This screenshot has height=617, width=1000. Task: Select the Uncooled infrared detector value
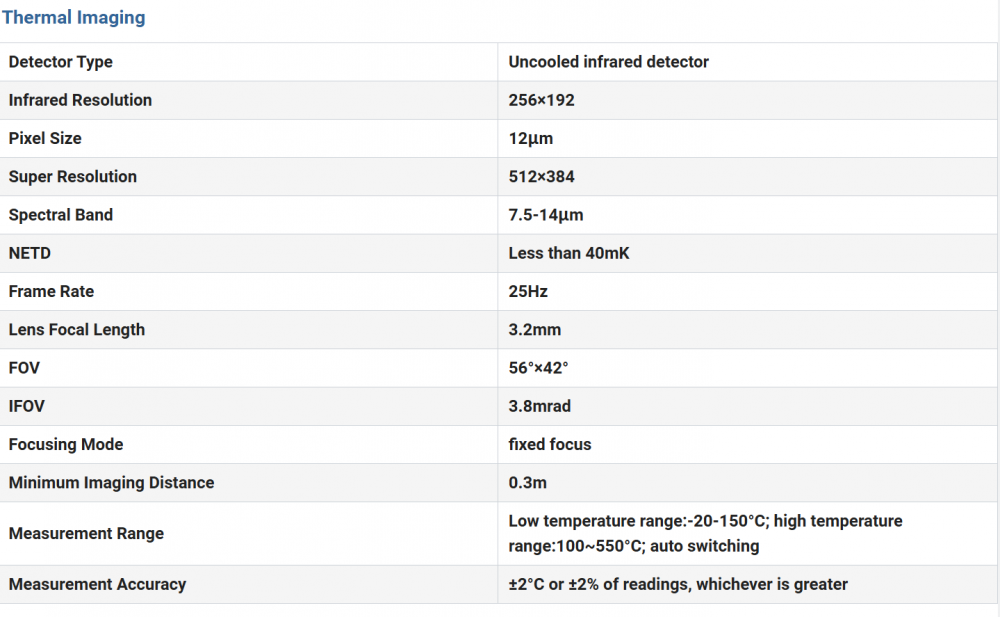[608, 62]
